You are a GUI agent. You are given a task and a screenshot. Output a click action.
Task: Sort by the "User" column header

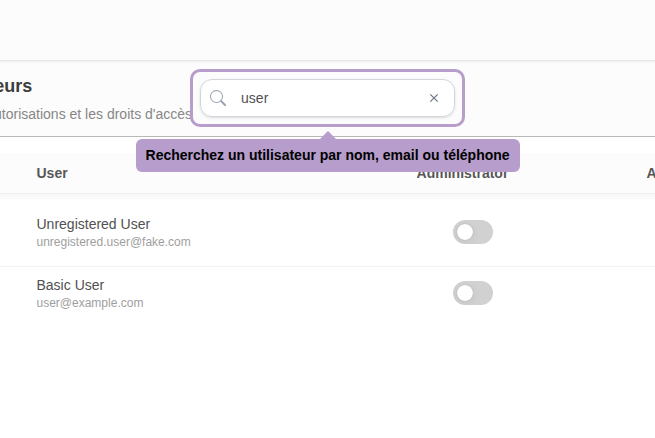(52, 173)
